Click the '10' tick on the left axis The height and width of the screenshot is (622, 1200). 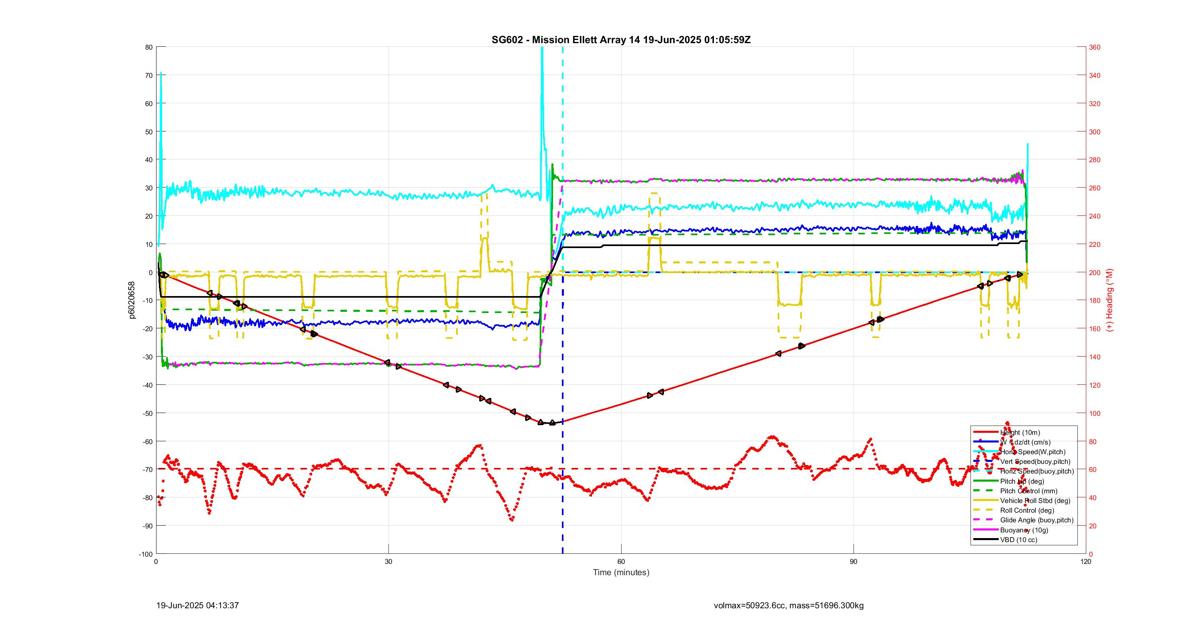(148, 244)
